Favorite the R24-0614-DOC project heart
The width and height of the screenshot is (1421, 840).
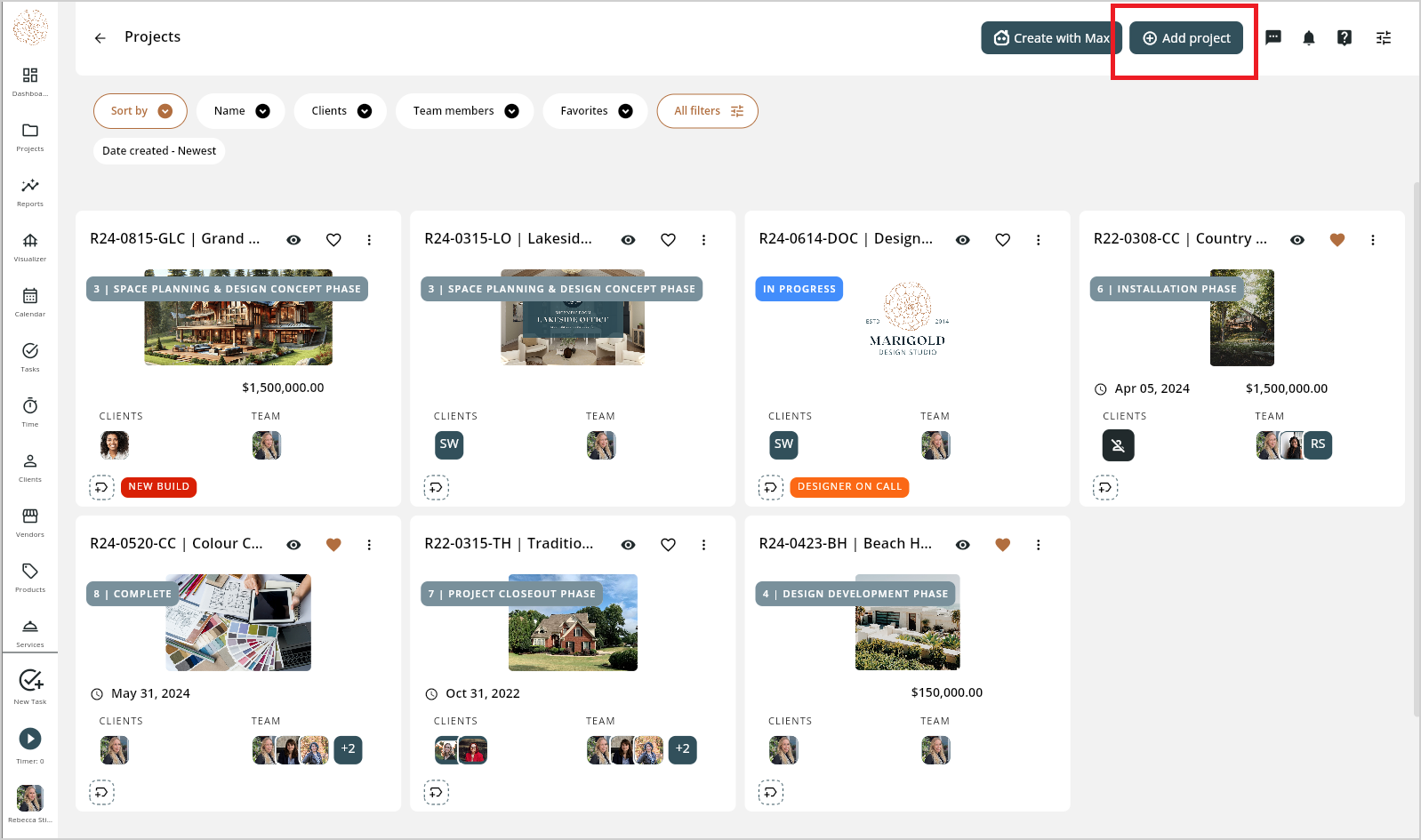tap(1002, 240)
